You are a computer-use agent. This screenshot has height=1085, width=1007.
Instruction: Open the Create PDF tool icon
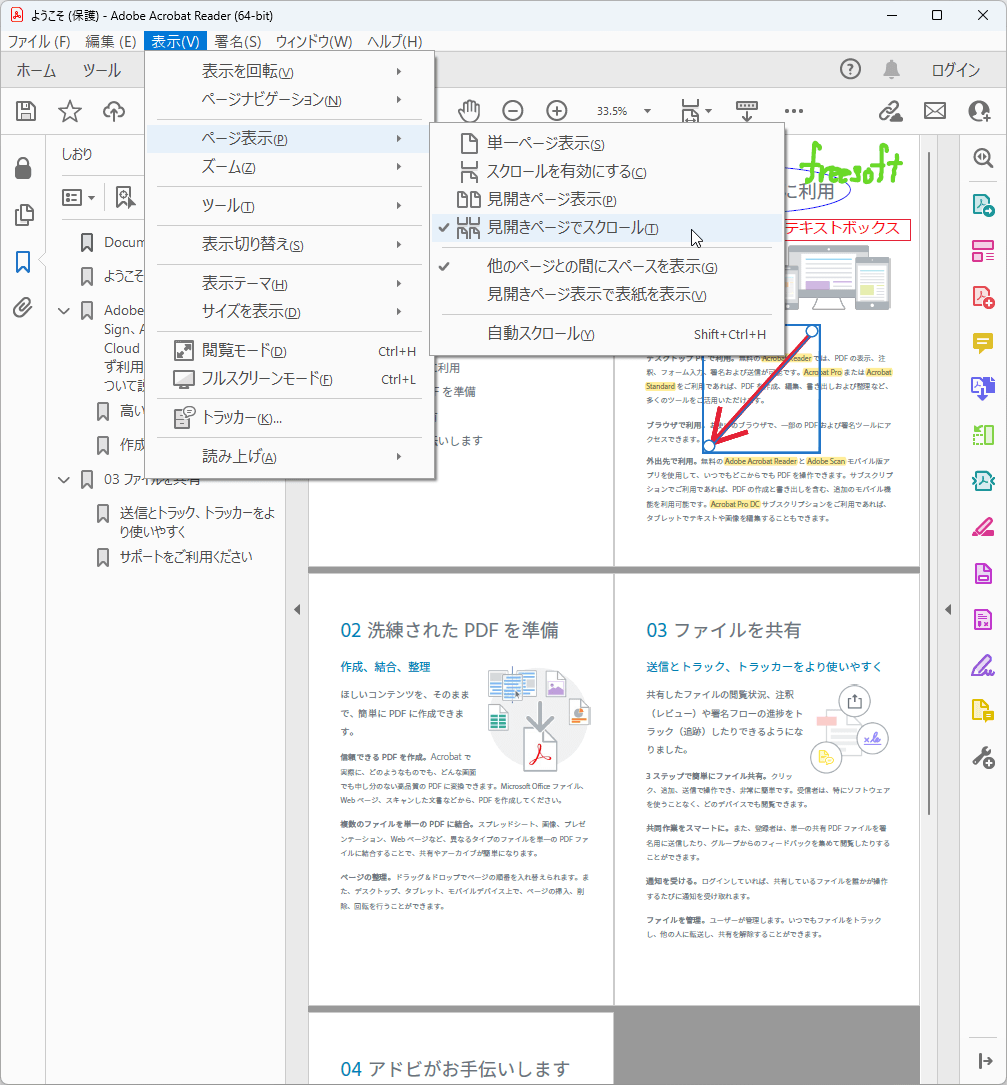[x=983, y=297]
